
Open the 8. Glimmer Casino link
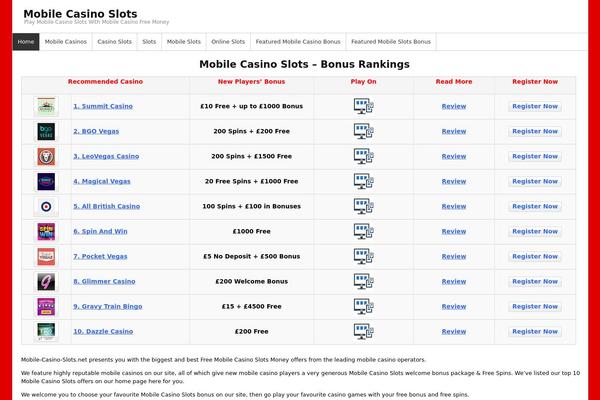click(x=104, y=281)
